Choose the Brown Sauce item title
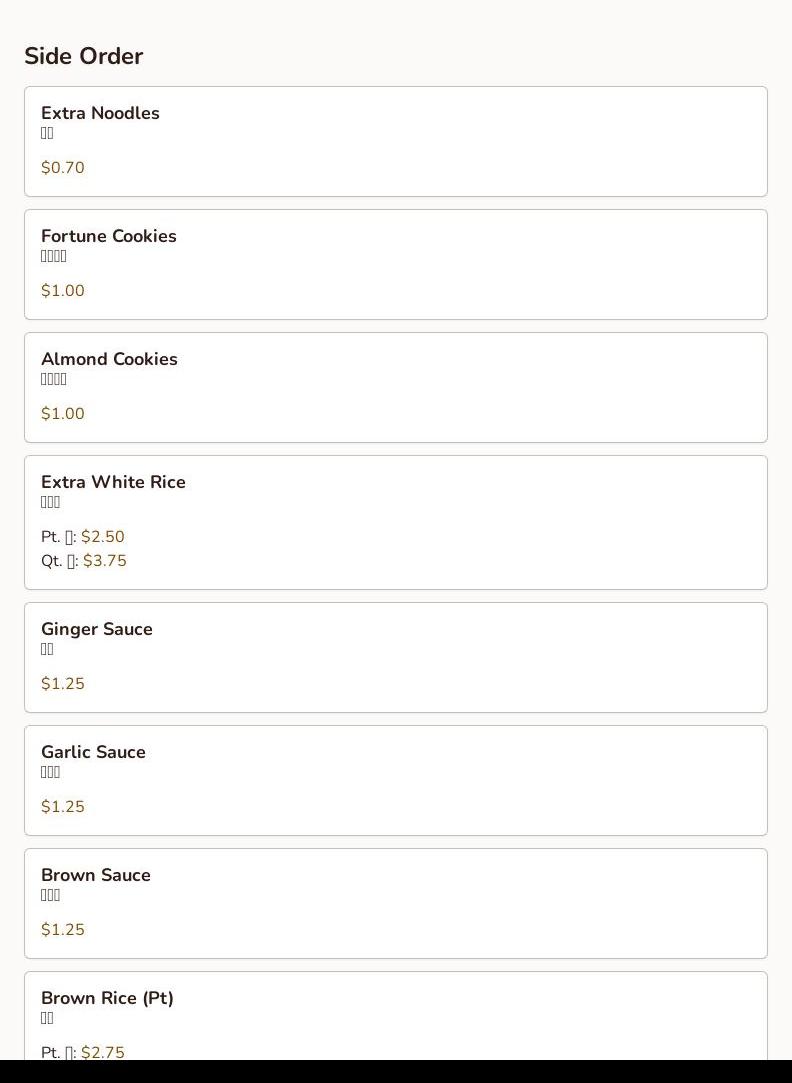The image size is (792, 1083). (x=96, y=875)
